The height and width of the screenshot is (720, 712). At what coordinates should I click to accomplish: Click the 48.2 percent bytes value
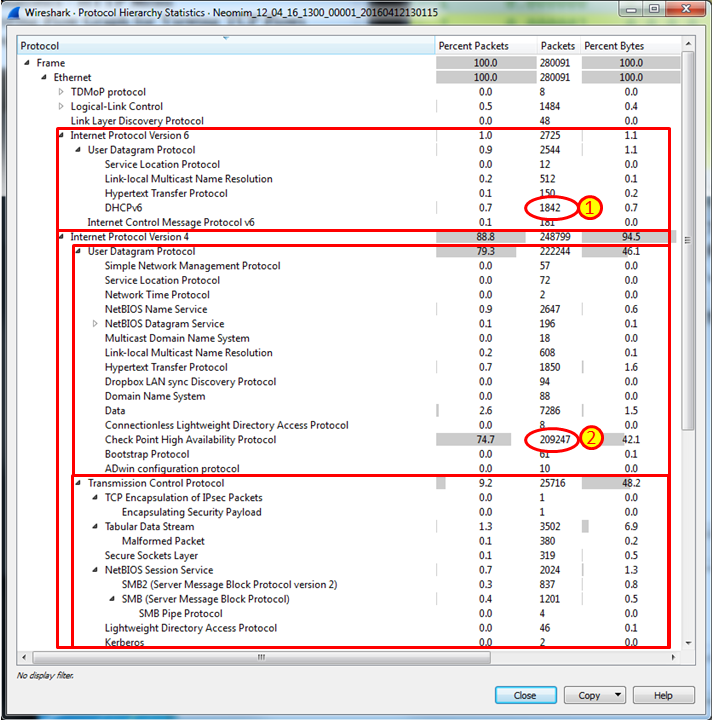click(631, 483)
